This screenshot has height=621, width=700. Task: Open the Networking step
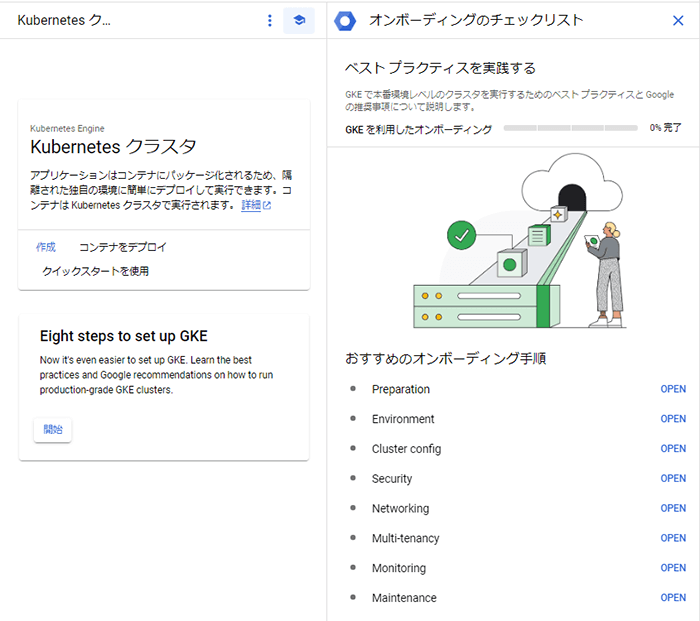[673, 509]
